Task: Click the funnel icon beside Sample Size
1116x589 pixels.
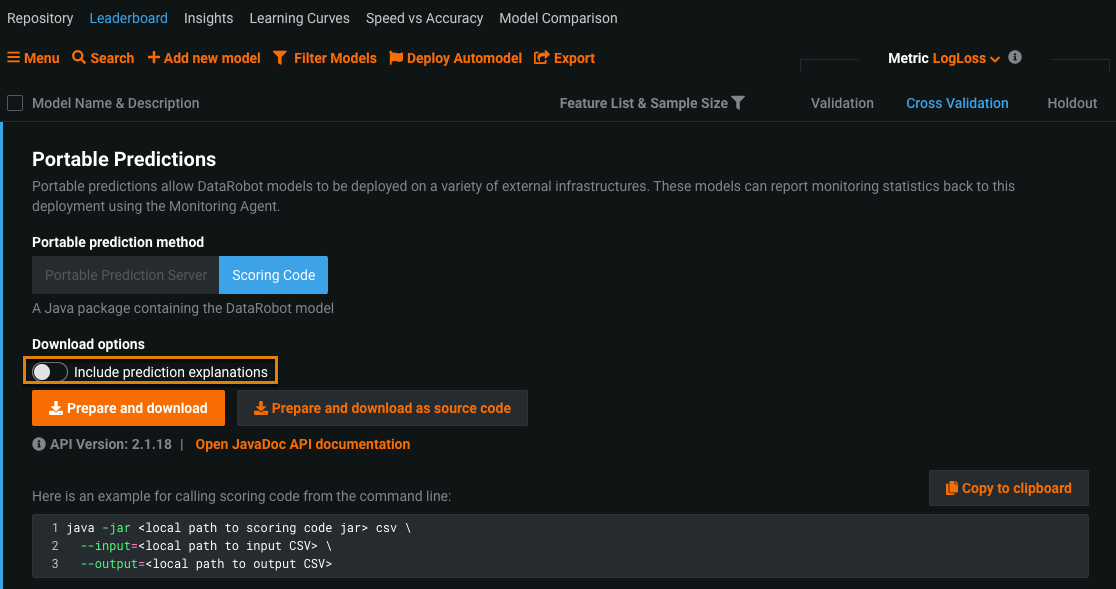Action: tap(738, 103)
